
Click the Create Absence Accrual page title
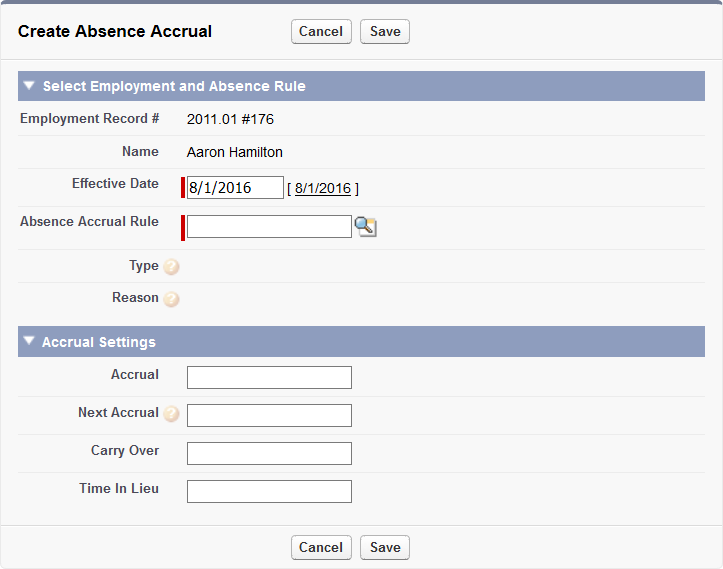[x=115, y=31]
